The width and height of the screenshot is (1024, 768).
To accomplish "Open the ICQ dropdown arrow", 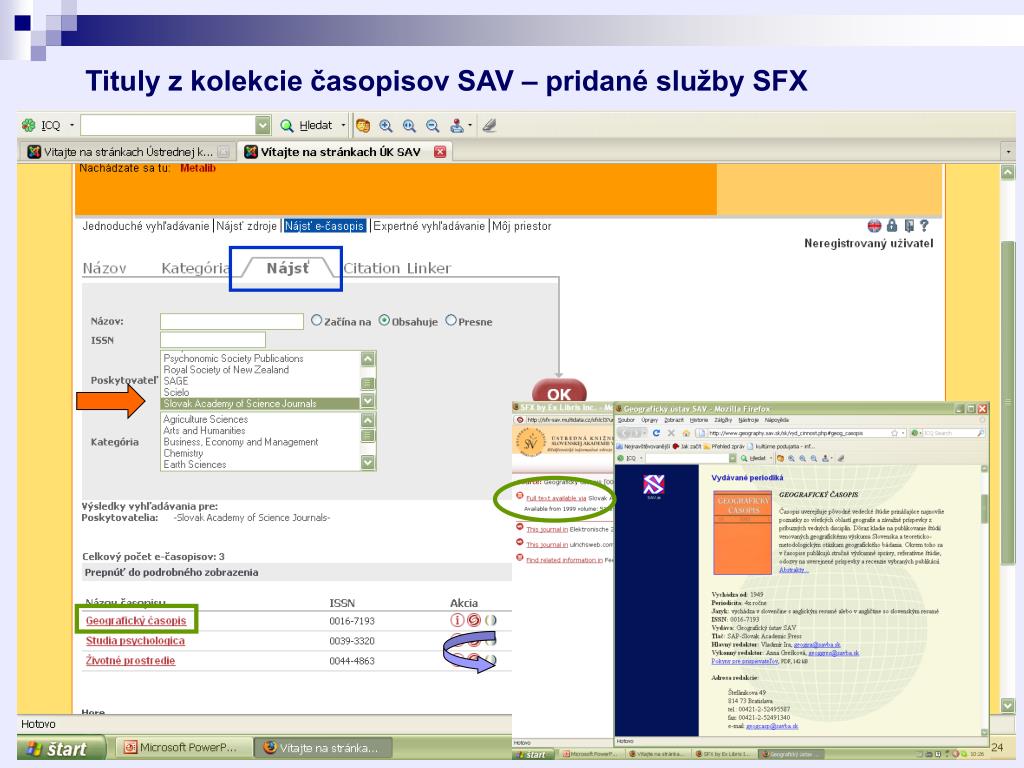I will 72,125.
